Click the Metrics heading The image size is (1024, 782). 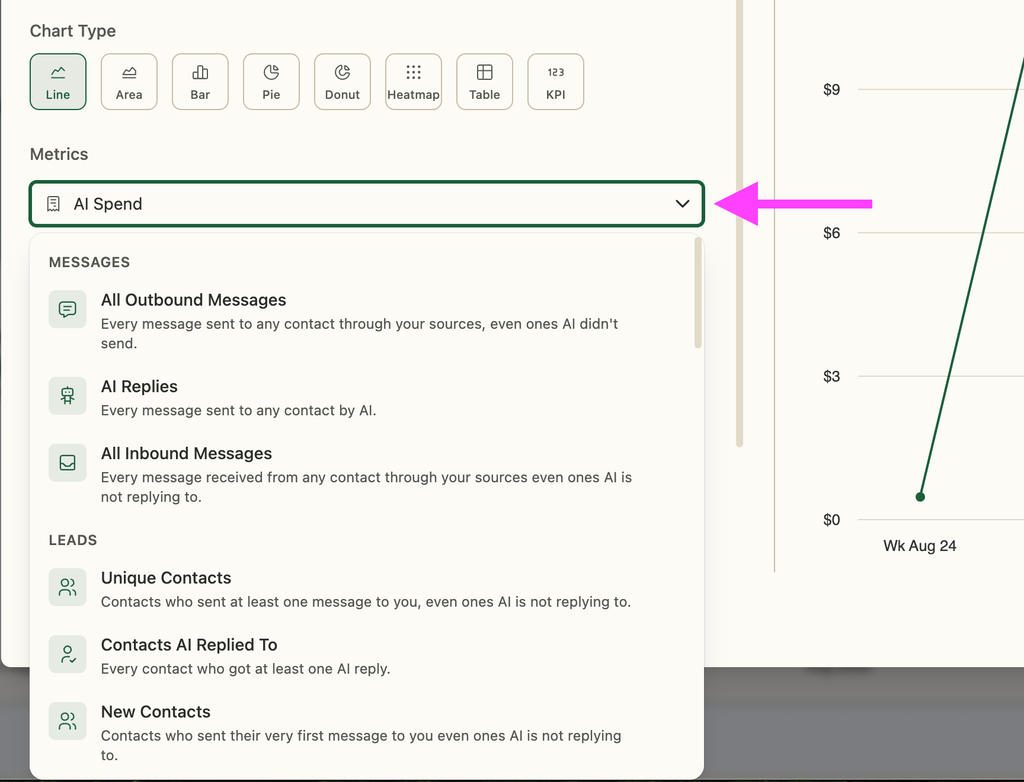(x=59, y=154)
